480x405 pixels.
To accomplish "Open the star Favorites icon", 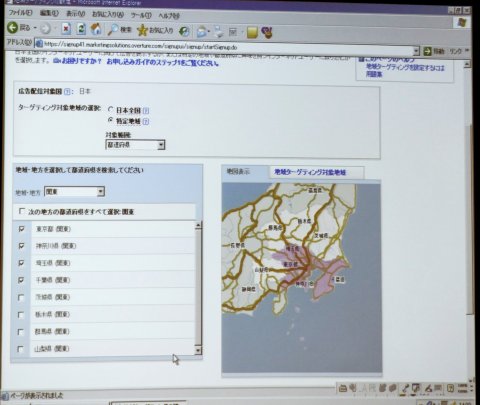I will coord(142,30).
